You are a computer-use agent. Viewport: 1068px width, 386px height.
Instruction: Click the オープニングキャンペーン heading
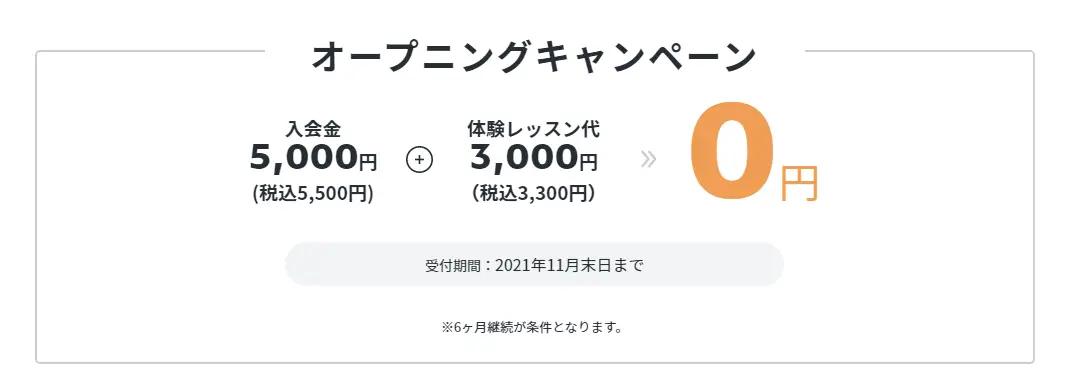pyautogui.click(x=534, y=57)
